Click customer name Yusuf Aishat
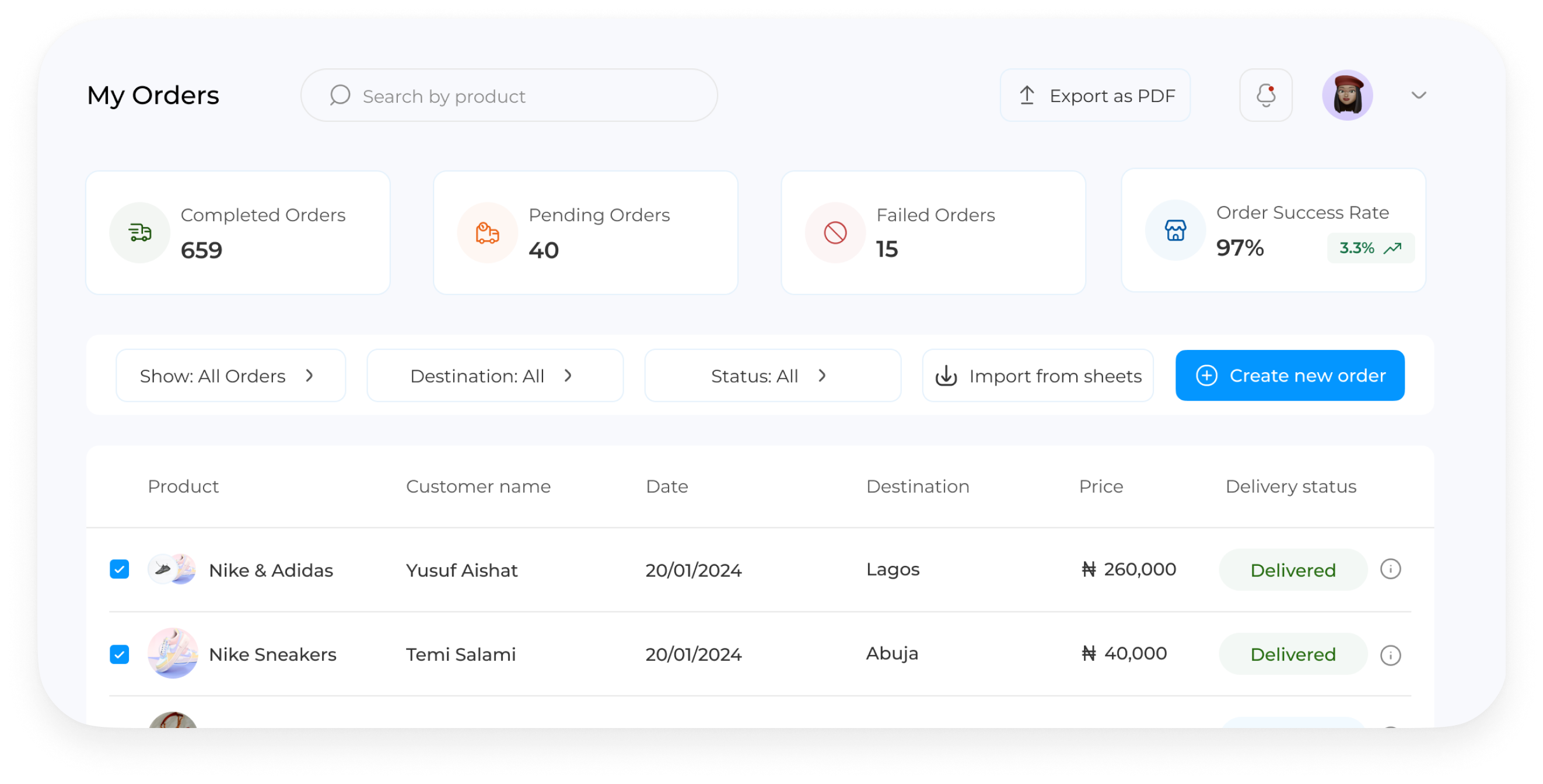Screen dimensions: 1543x784 (x=462, y=570)
